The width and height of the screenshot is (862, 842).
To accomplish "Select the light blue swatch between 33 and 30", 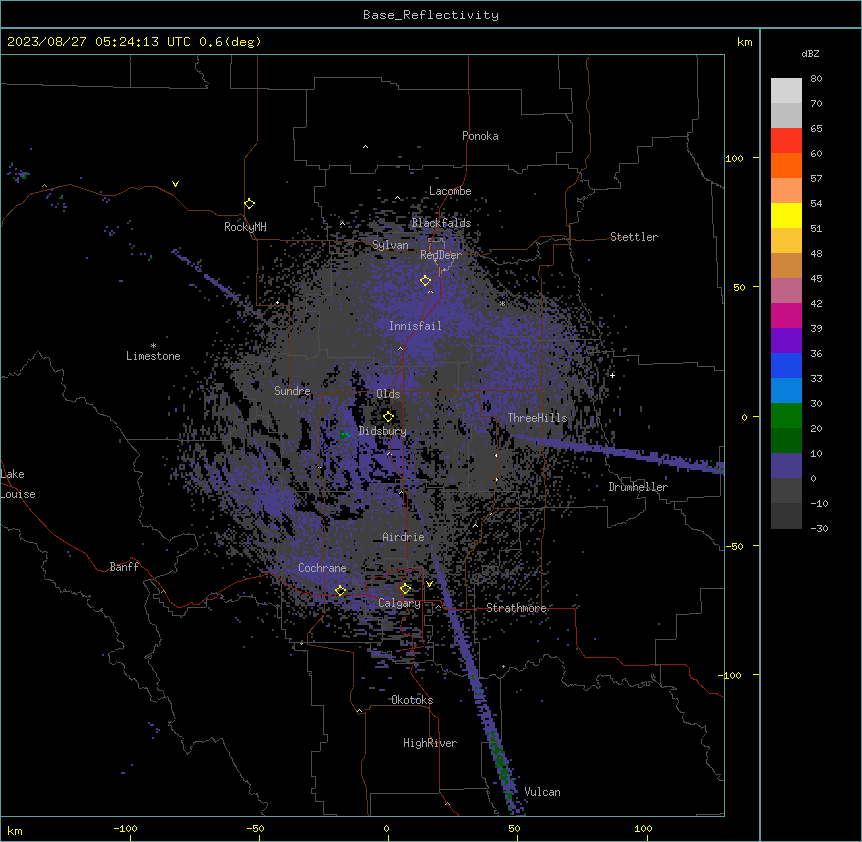I will (x=786, y=391).
